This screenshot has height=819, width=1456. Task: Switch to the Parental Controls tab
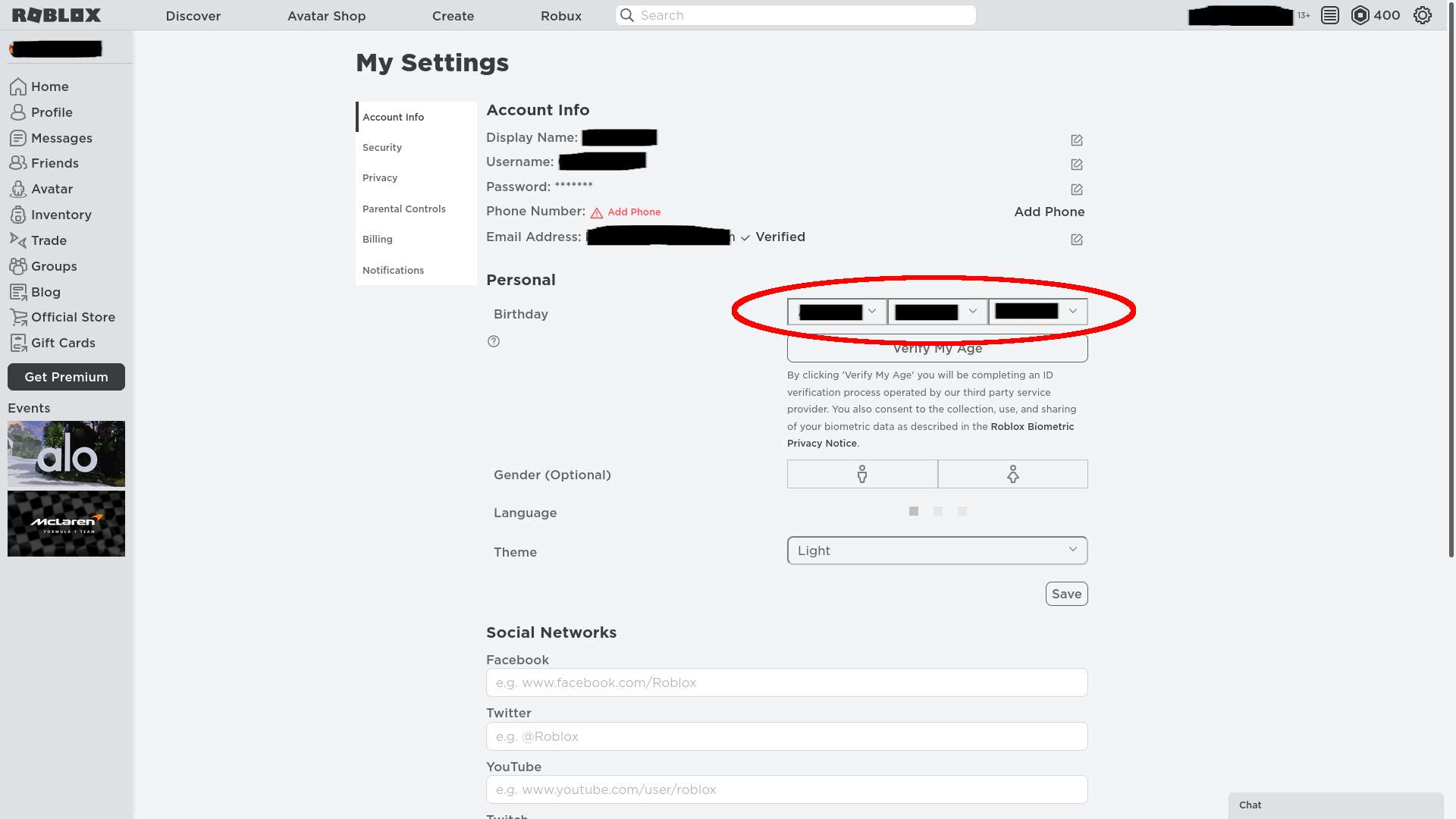coord(416,209)
